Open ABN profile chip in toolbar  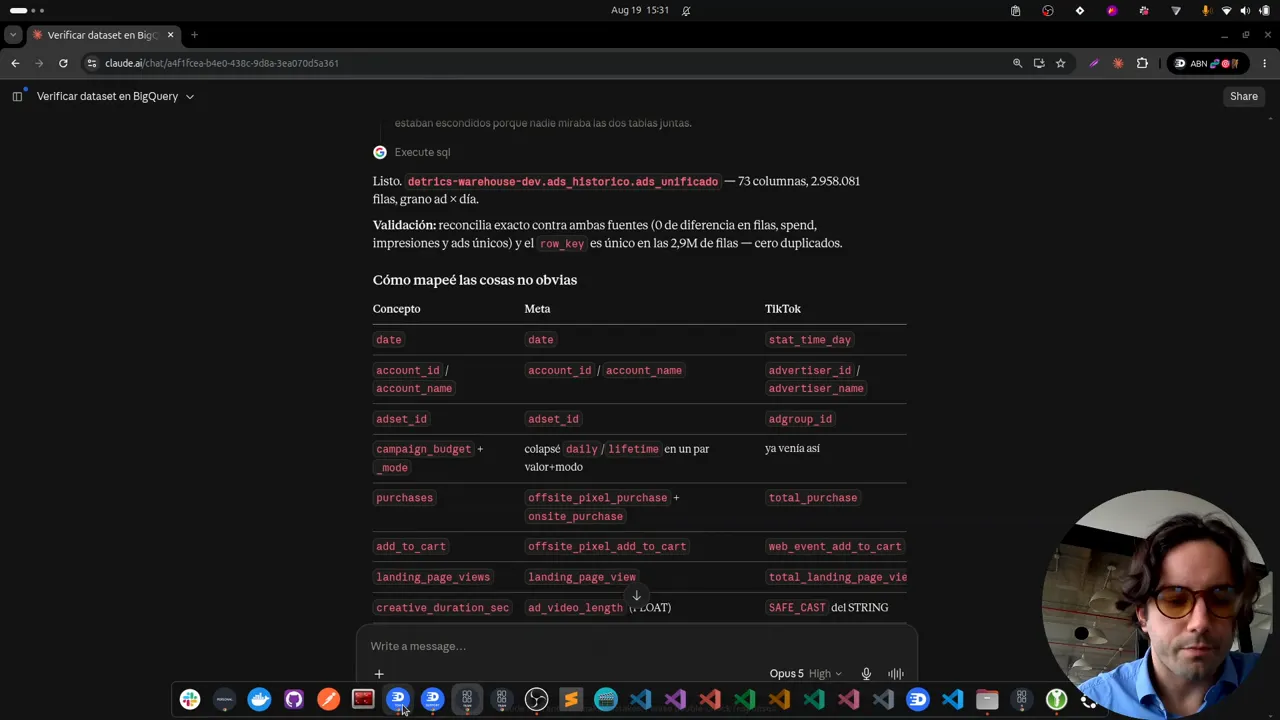(x=1207, y=63)
